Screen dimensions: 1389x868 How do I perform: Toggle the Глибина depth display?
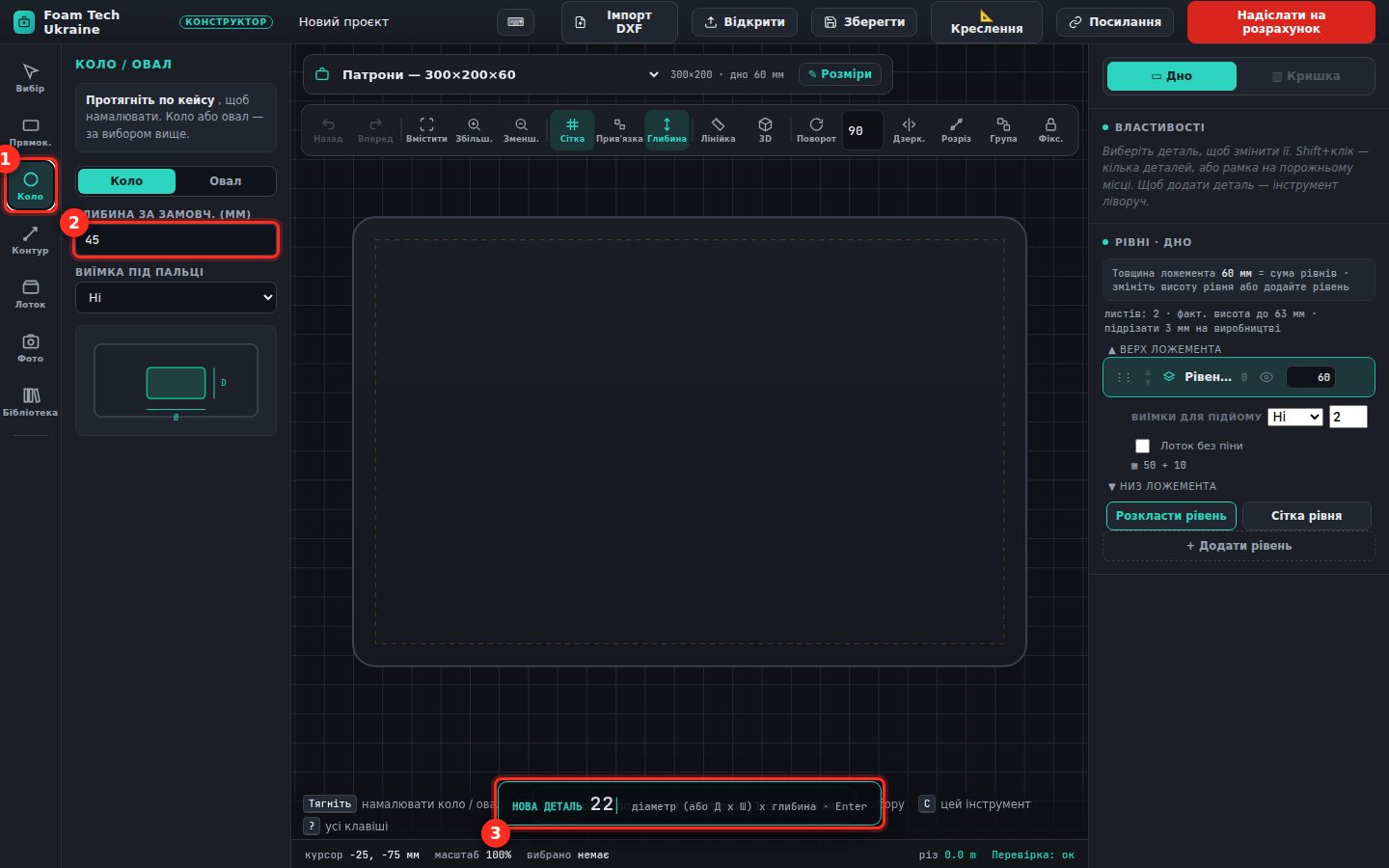point(667,130)
